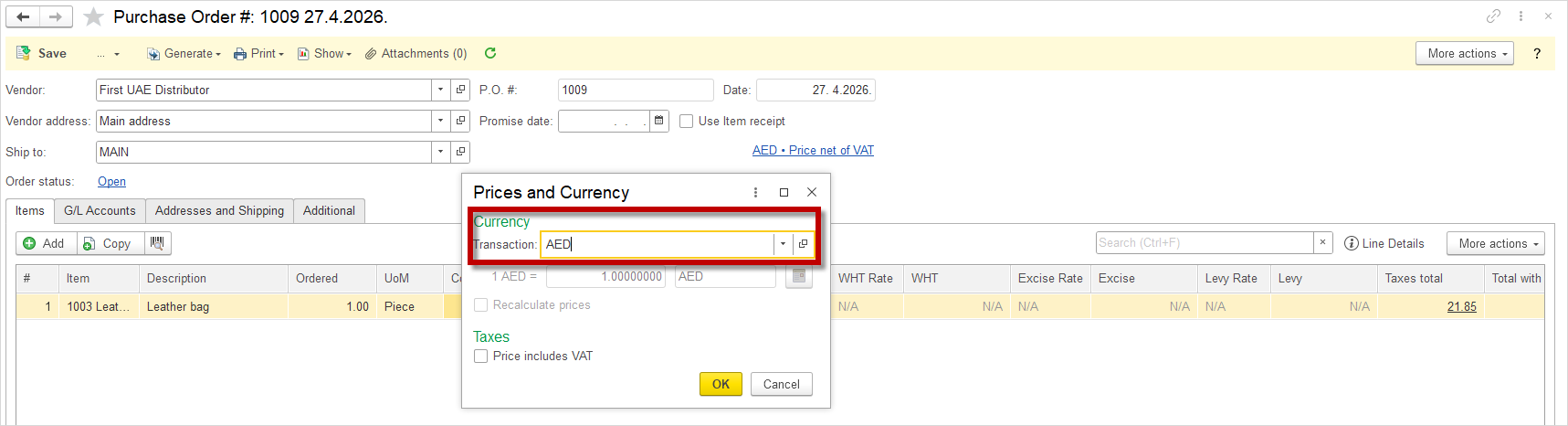
Task: Click the barcode scanner icon
Action: (157, 243)
